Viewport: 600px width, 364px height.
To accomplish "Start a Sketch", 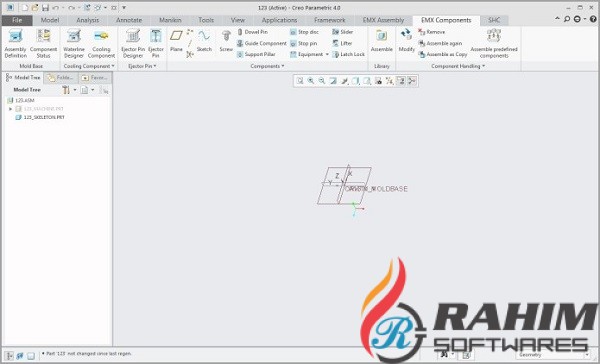I will click(204, 41).
